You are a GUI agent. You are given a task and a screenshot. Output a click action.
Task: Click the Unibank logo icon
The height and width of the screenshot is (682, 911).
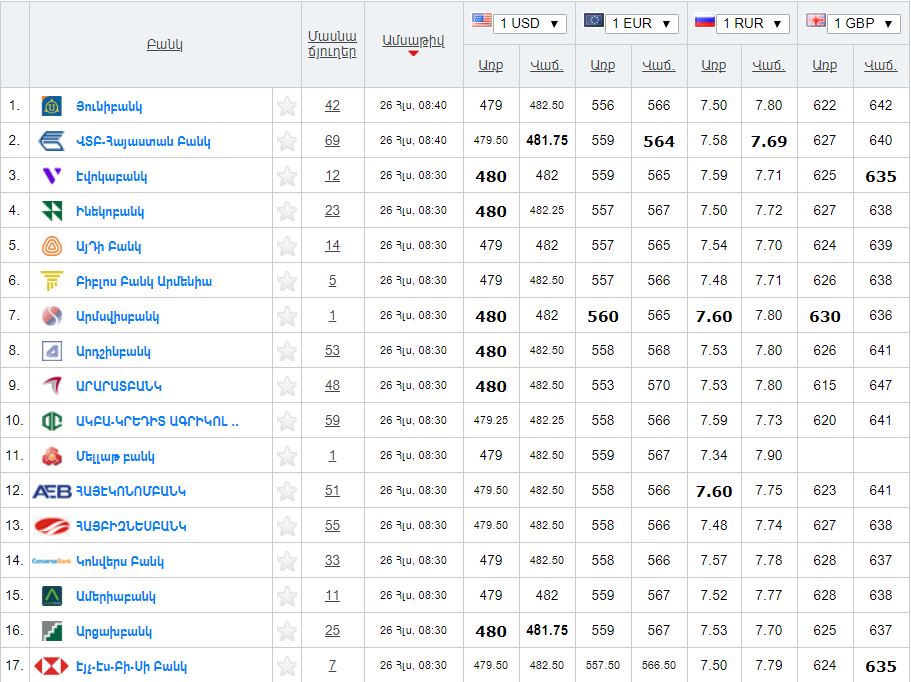pyautogui.click(x=52, y=106)
